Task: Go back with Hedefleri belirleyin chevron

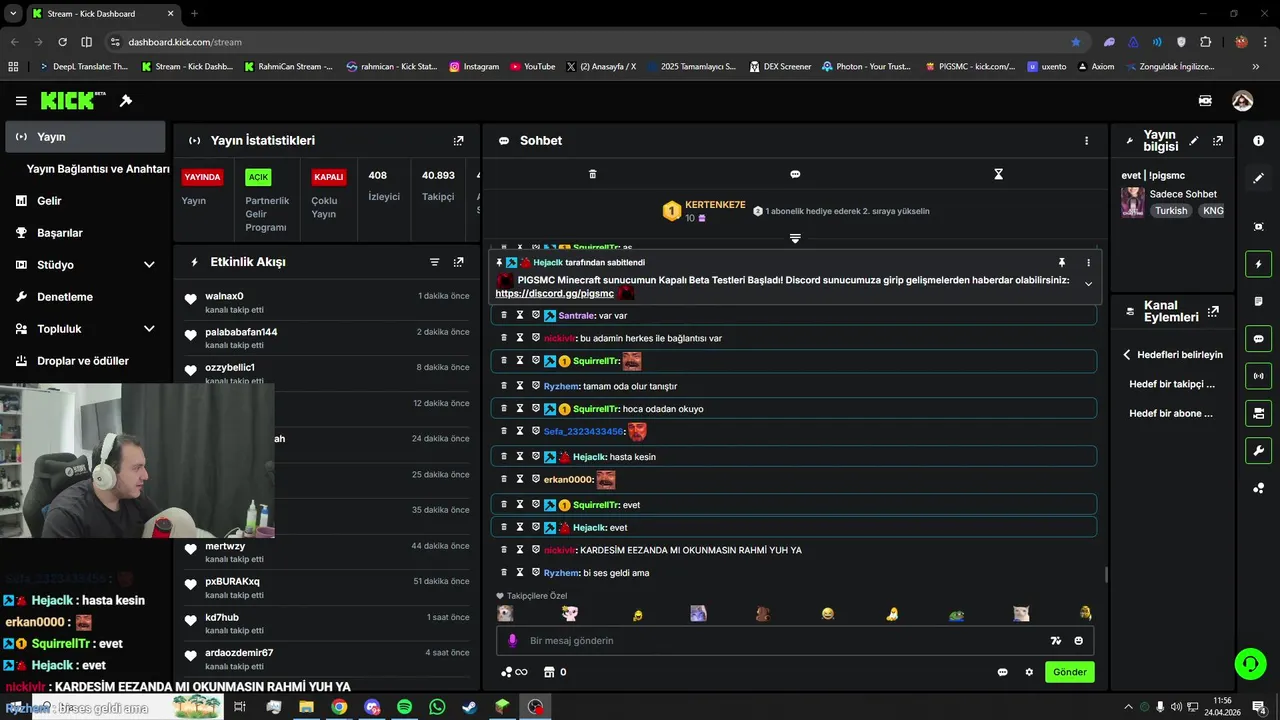Action: coord(1127,355)
